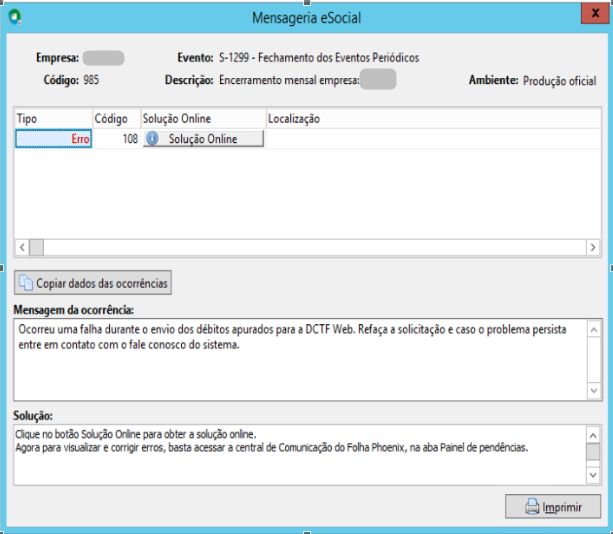Screen dimensions: 613x534
Task: Click up arrow of Solução text scrollbar
Action: (593, 435)
